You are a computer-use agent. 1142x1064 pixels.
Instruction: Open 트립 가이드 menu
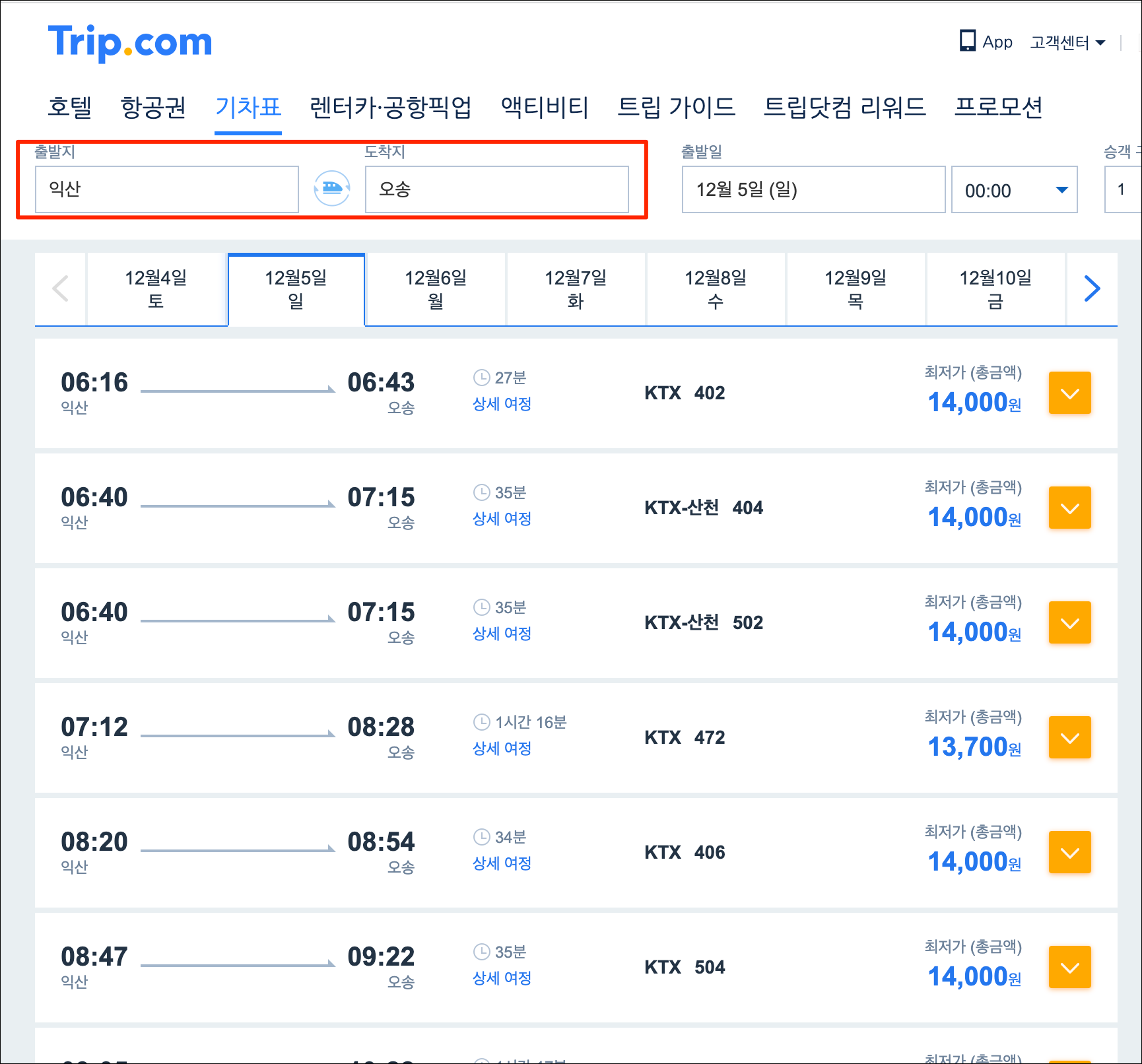tap(676, 107)
